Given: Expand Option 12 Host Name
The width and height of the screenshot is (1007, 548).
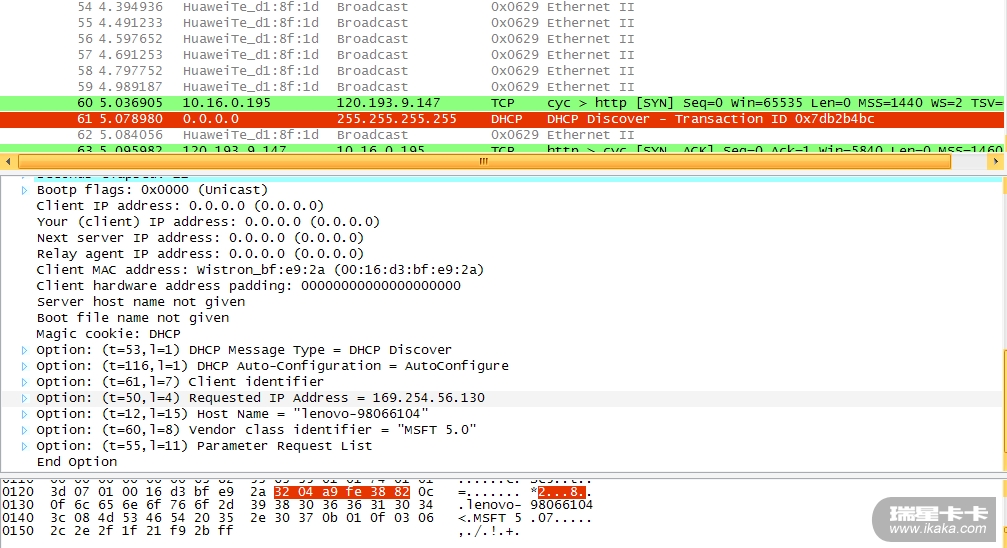Looking at the screenshot, I should point(24,414).
